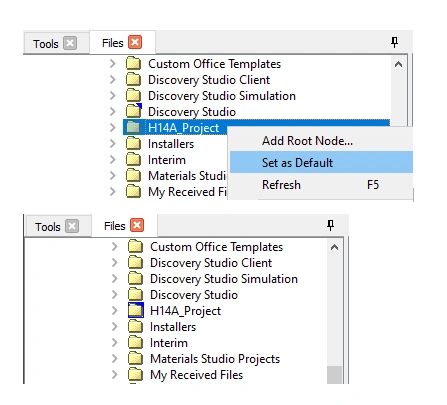Click Discovery Studio Client folder icon, lower panel
The width and height of the screenshot is (447, 405).
[135, 262]
